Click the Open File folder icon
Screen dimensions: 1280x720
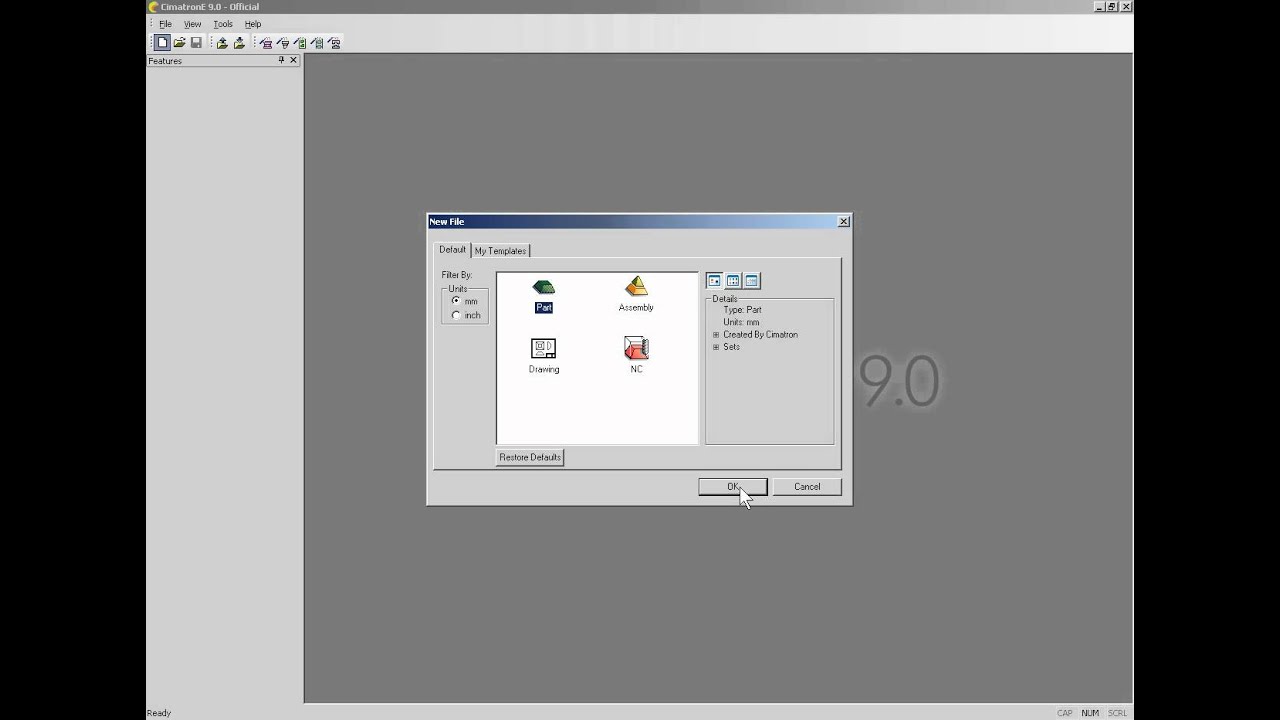point(179,43)
